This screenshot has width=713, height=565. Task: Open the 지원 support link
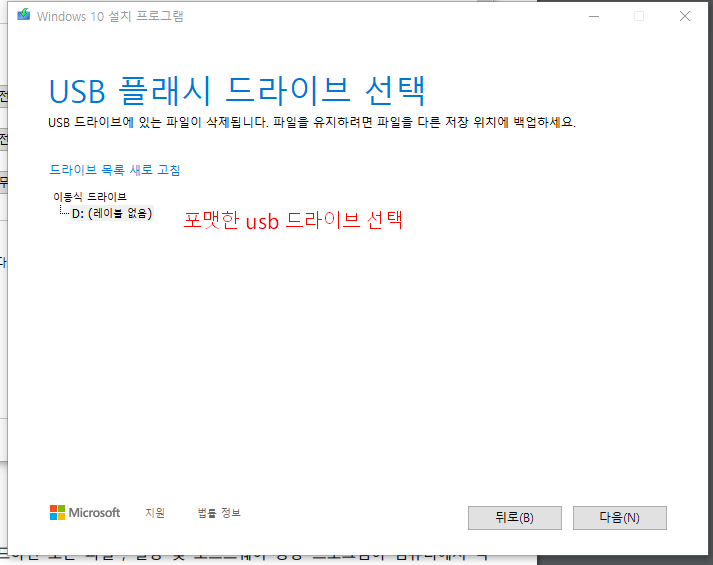155,513
